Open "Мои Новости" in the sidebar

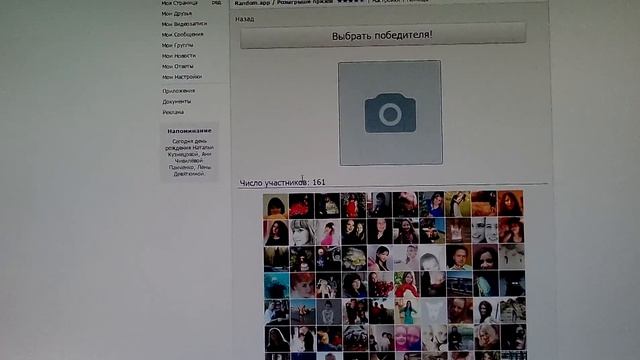[x=179, y=56]
